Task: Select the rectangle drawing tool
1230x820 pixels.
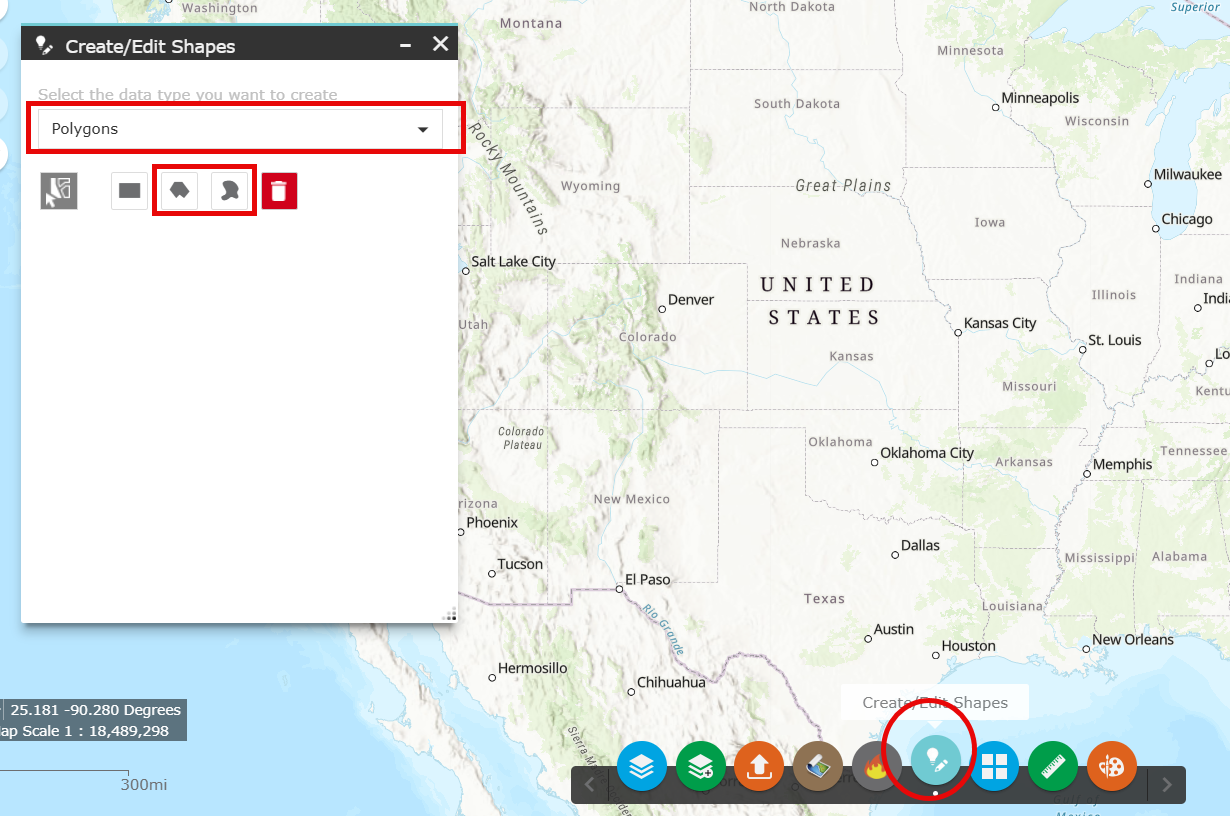Action: click(129, 190)
